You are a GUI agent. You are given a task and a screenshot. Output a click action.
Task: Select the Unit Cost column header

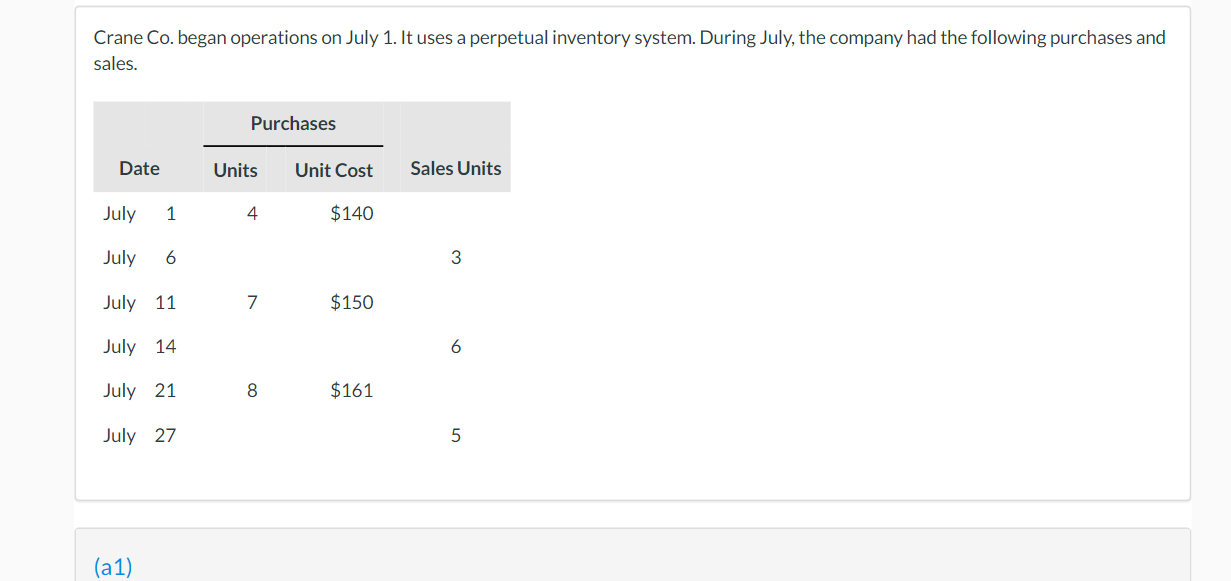coord(334,171)
